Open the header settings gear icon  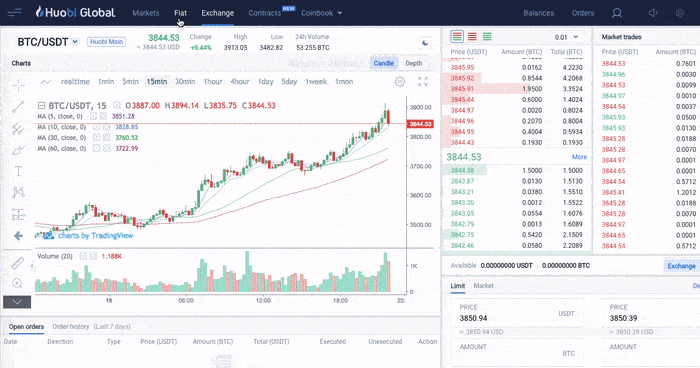[680, 13]
